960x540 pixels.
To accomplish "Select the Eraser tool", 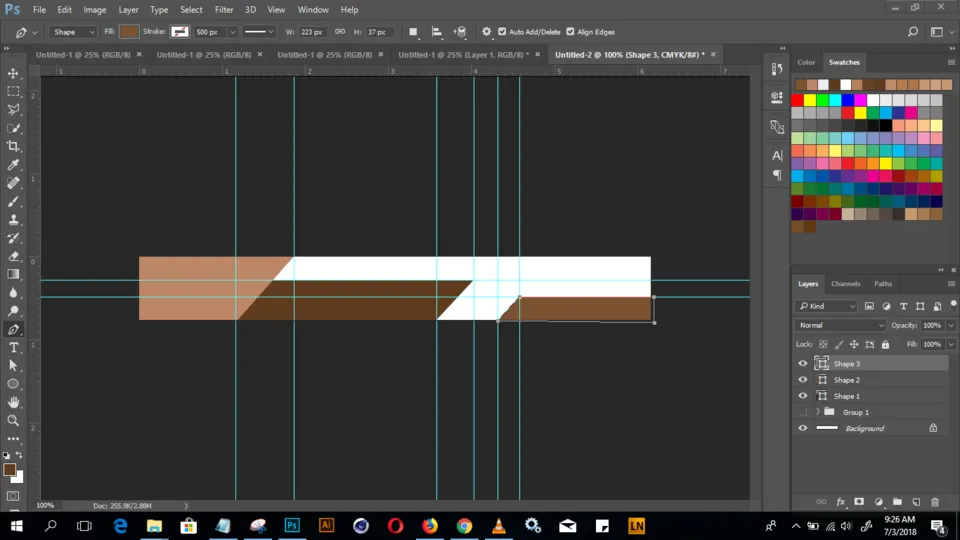I will click(13, 257).
